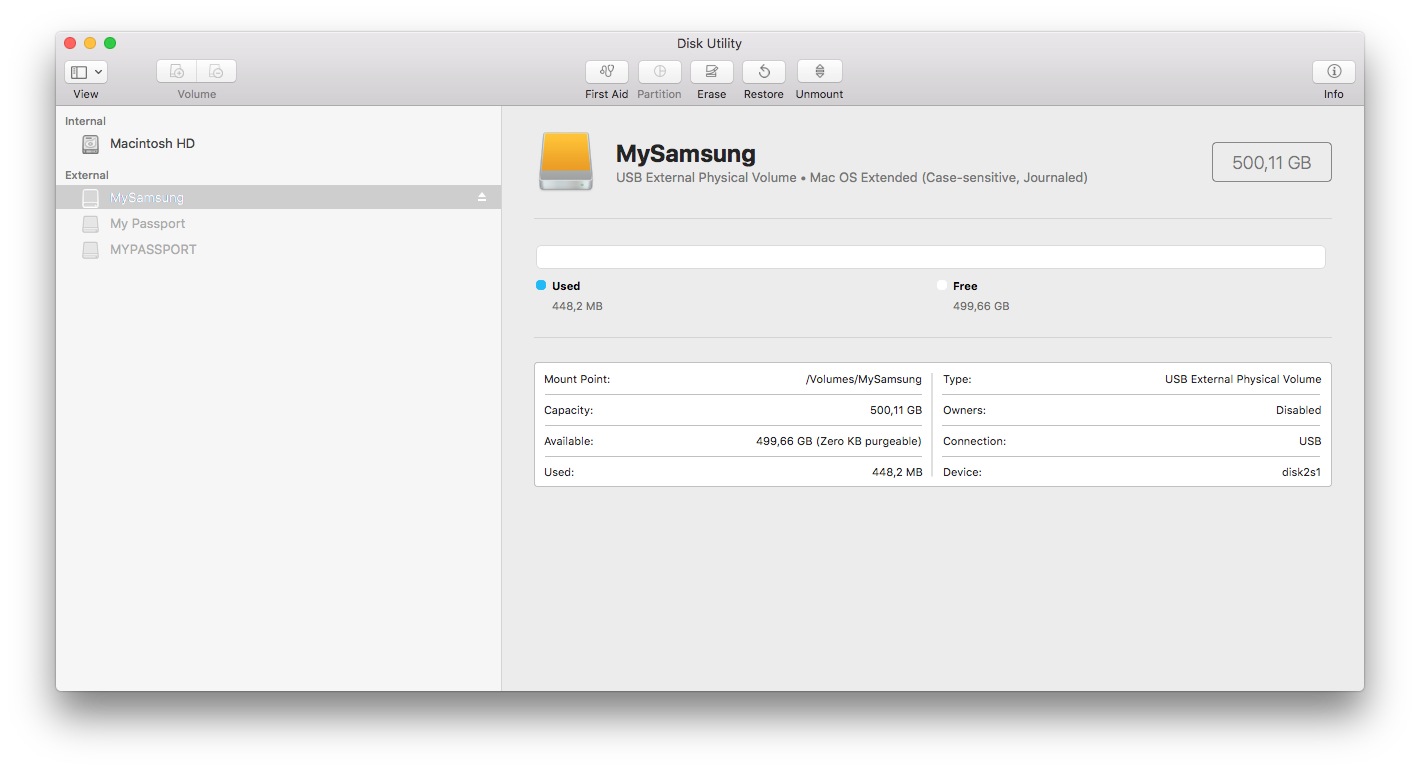Click the External section header

(x=87, y=175)
